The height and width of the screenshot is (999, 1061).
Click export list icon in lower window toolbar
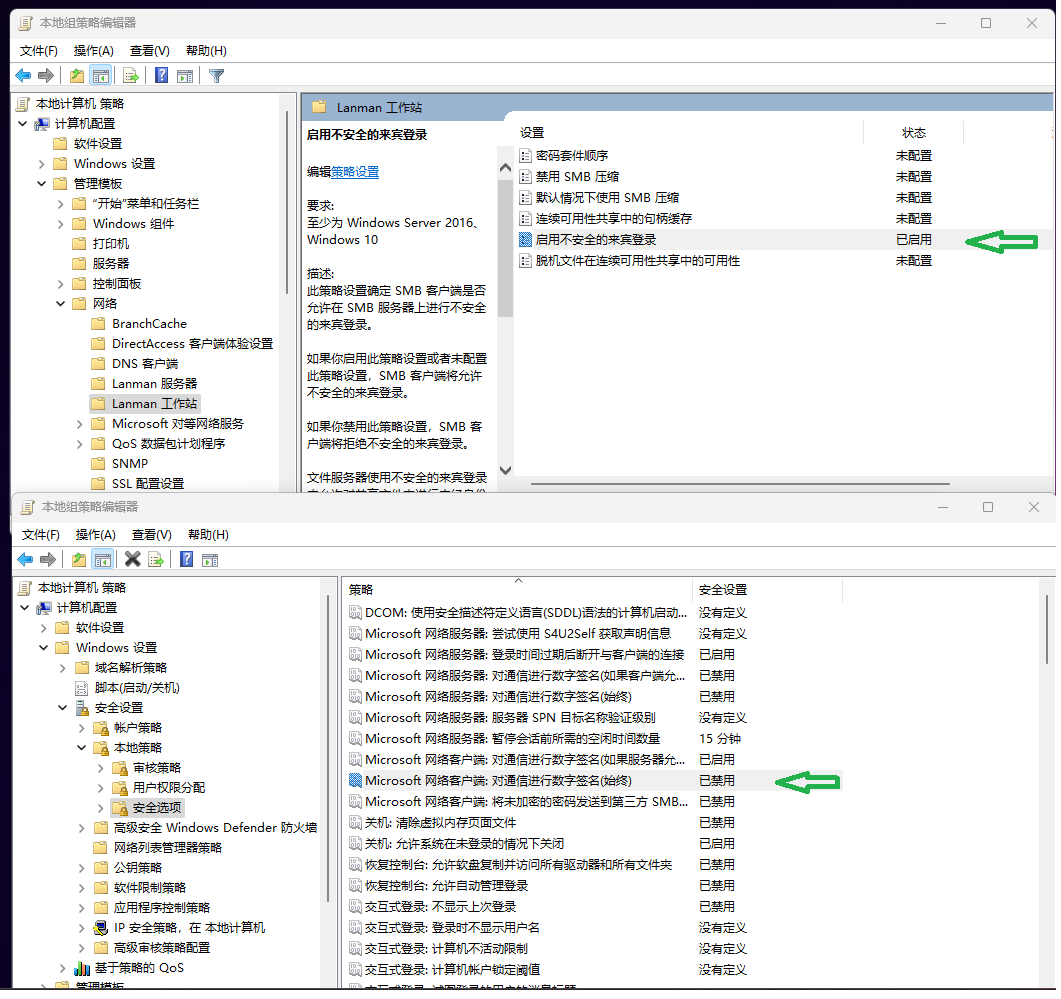pyautogui.click(x=156, y=559)
